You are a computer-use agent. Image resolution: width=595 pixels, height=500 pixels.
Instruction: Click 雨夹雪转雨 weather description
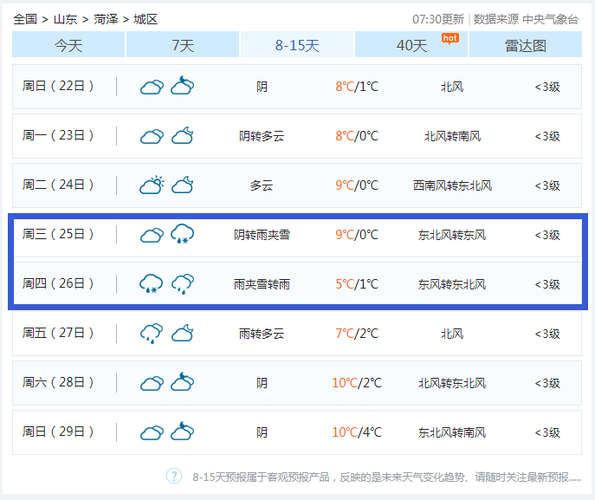coord(261,284)
